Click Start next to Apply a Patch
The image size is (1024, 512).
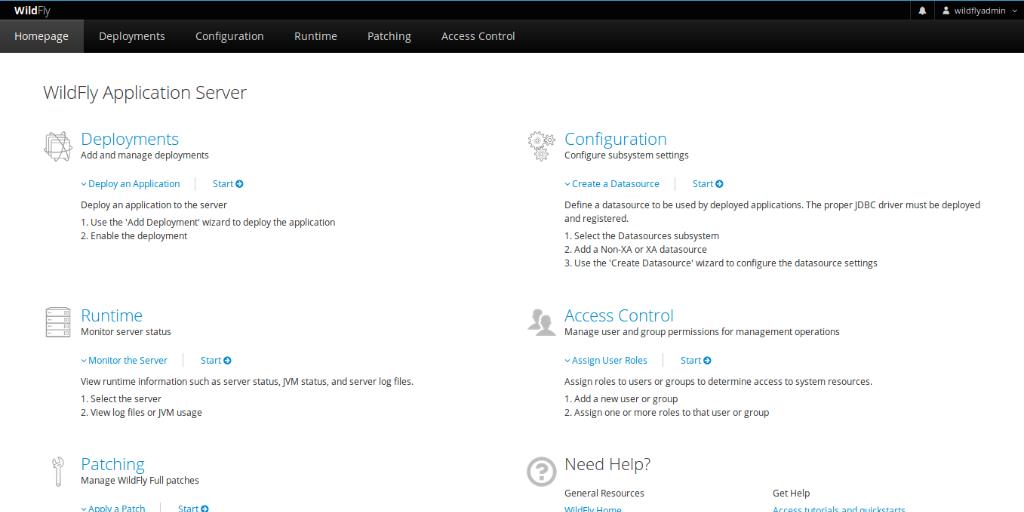click(193, 508)
